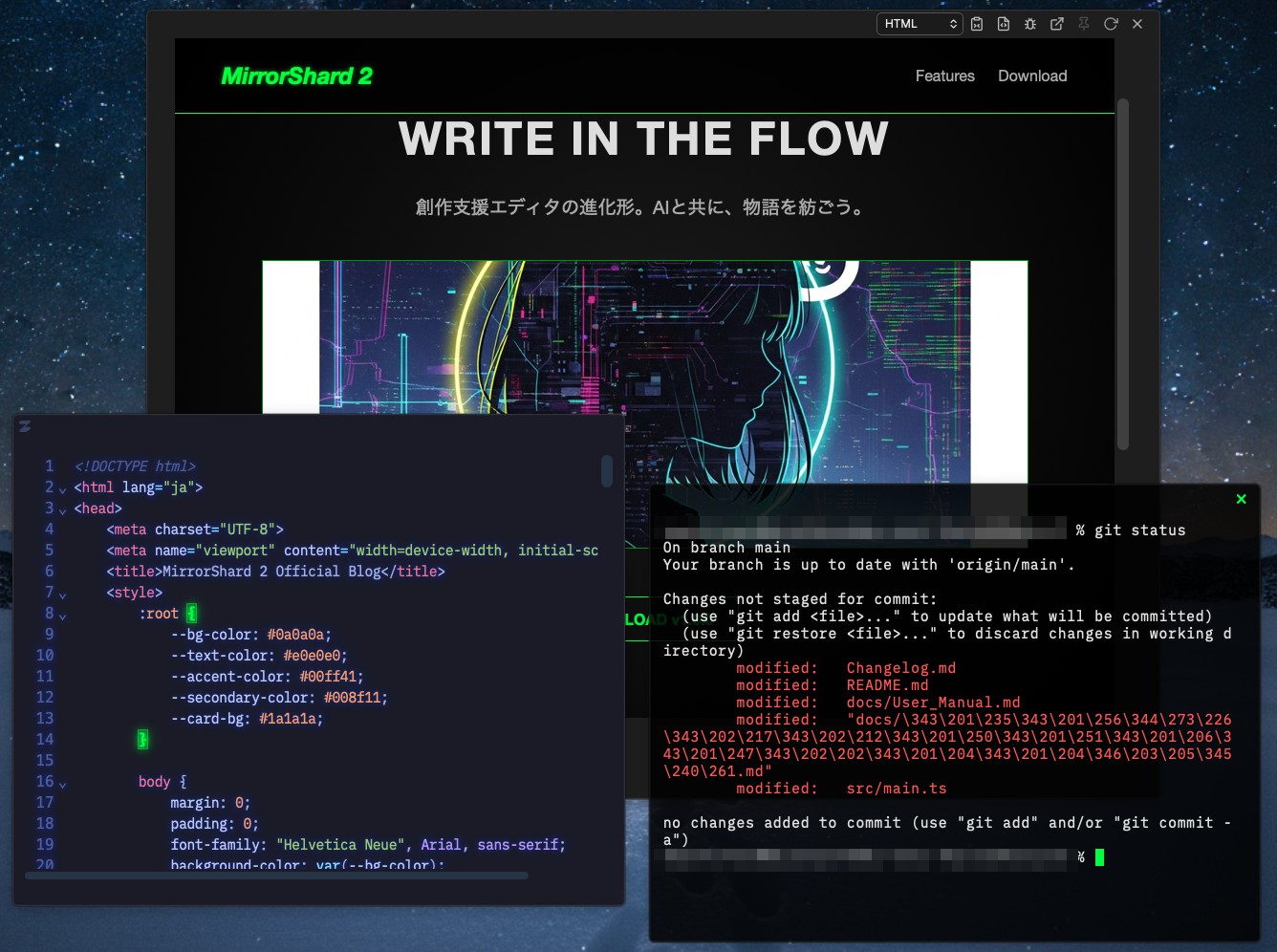Toggle the pin icon in preview toolbar
Viewport: 1277px width, 952px height.
coord(1084,24)
